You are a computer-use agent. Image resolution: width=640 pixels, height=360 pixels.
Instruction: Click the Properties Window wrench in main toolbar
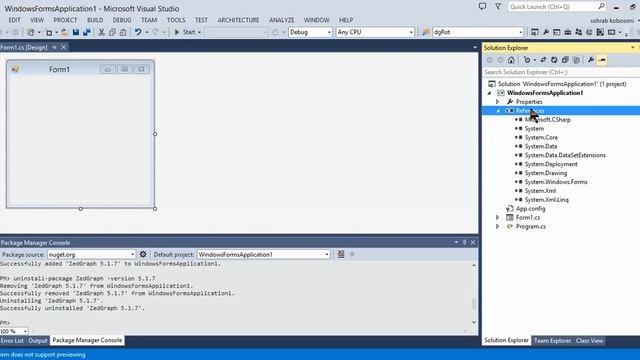(x=546, y=32)
